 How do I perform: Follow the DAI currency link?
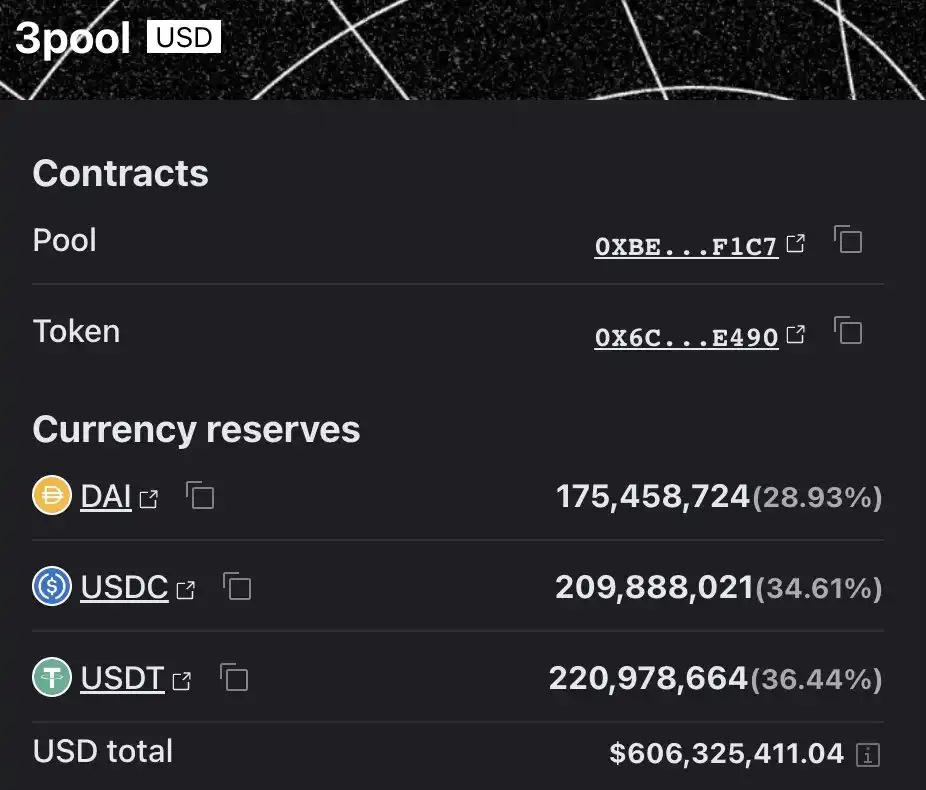click(x=106, y=496)
